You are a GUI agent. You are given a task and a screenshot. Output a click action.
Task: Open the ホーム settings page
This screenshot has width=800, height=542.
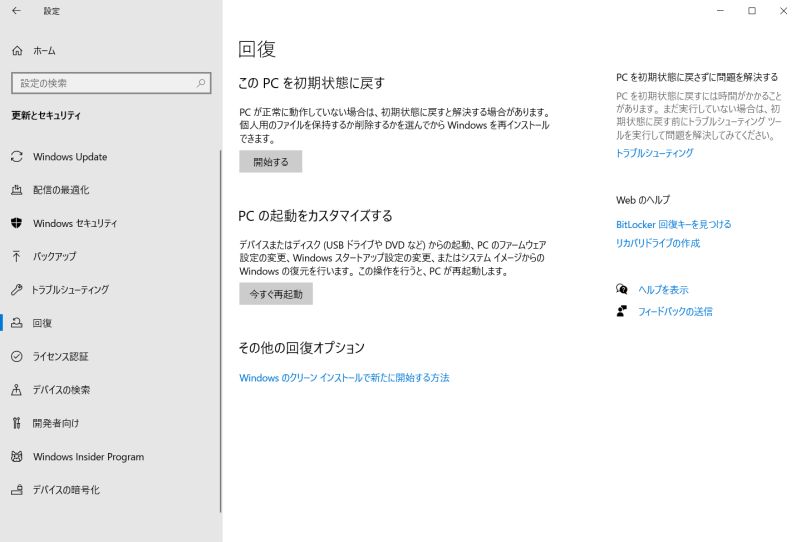(x=111, y=51)
